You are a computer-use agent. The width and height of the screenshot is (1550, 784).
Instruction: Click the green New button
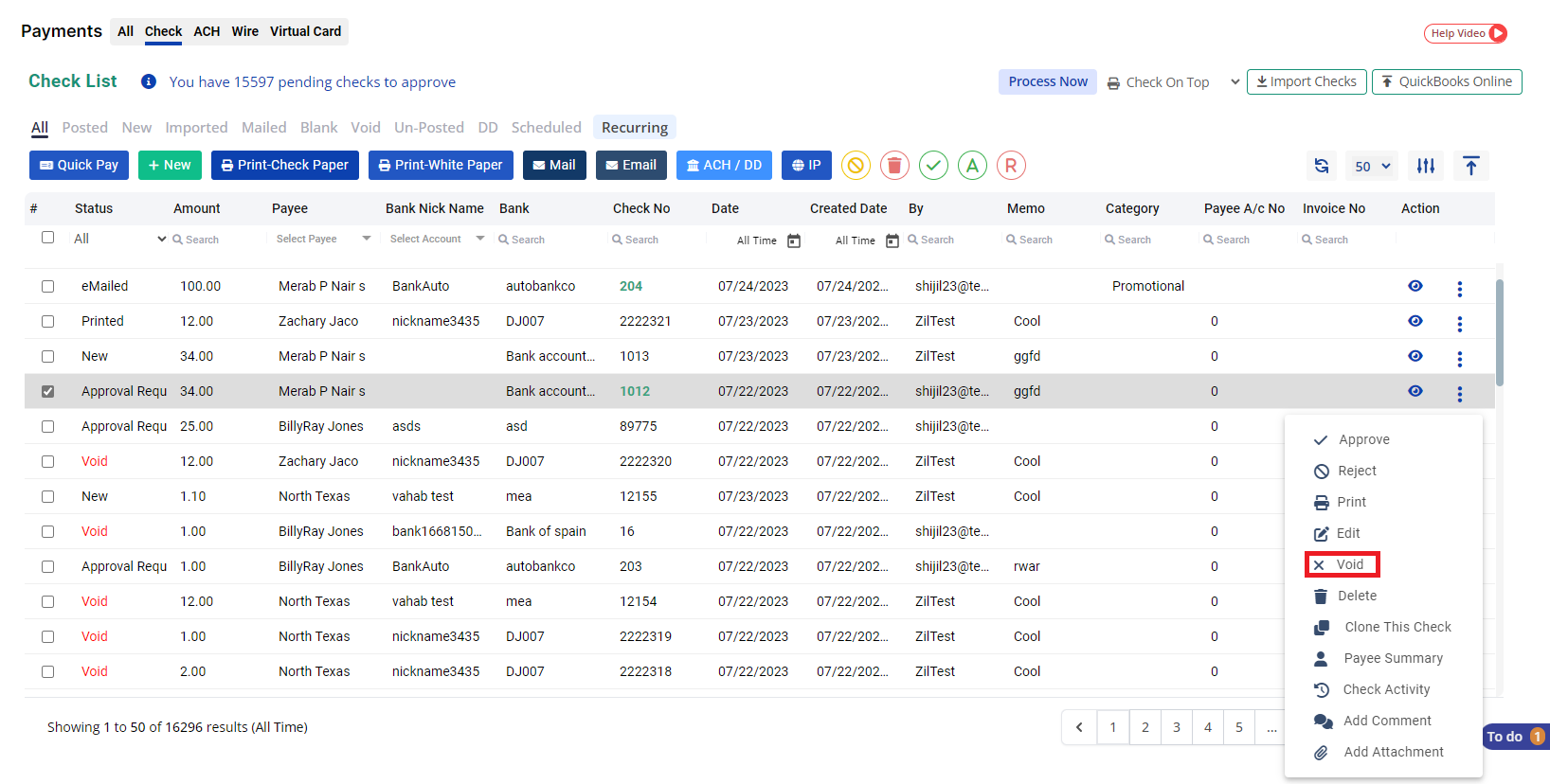click(170, 165)
